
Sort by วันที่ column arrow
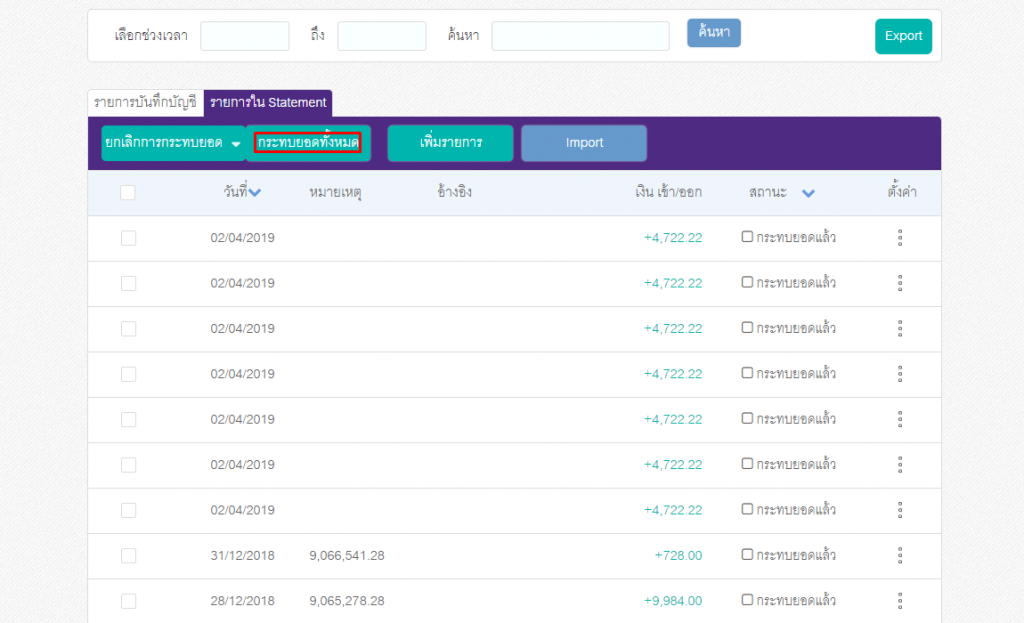pos(255,193)
